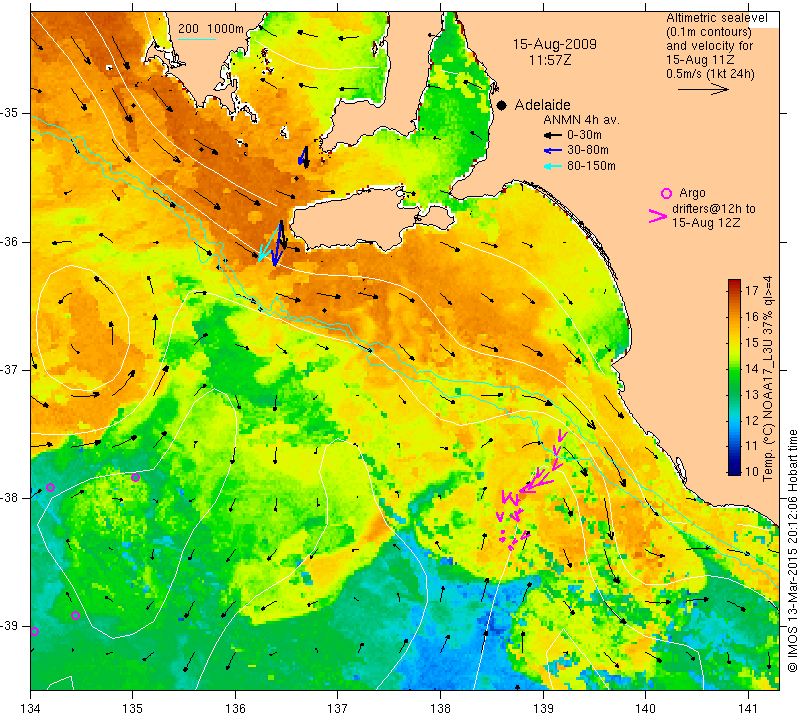Click the IMOS copyright timestamp text
800x720 pixels.
[x=792, y=551]
